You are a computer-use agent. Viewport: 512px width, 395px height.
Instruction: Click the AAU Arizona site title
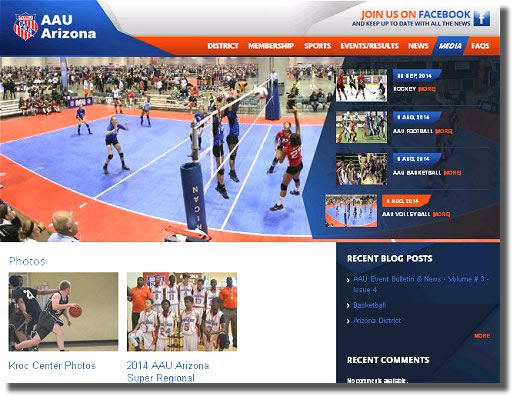(68, 27)
